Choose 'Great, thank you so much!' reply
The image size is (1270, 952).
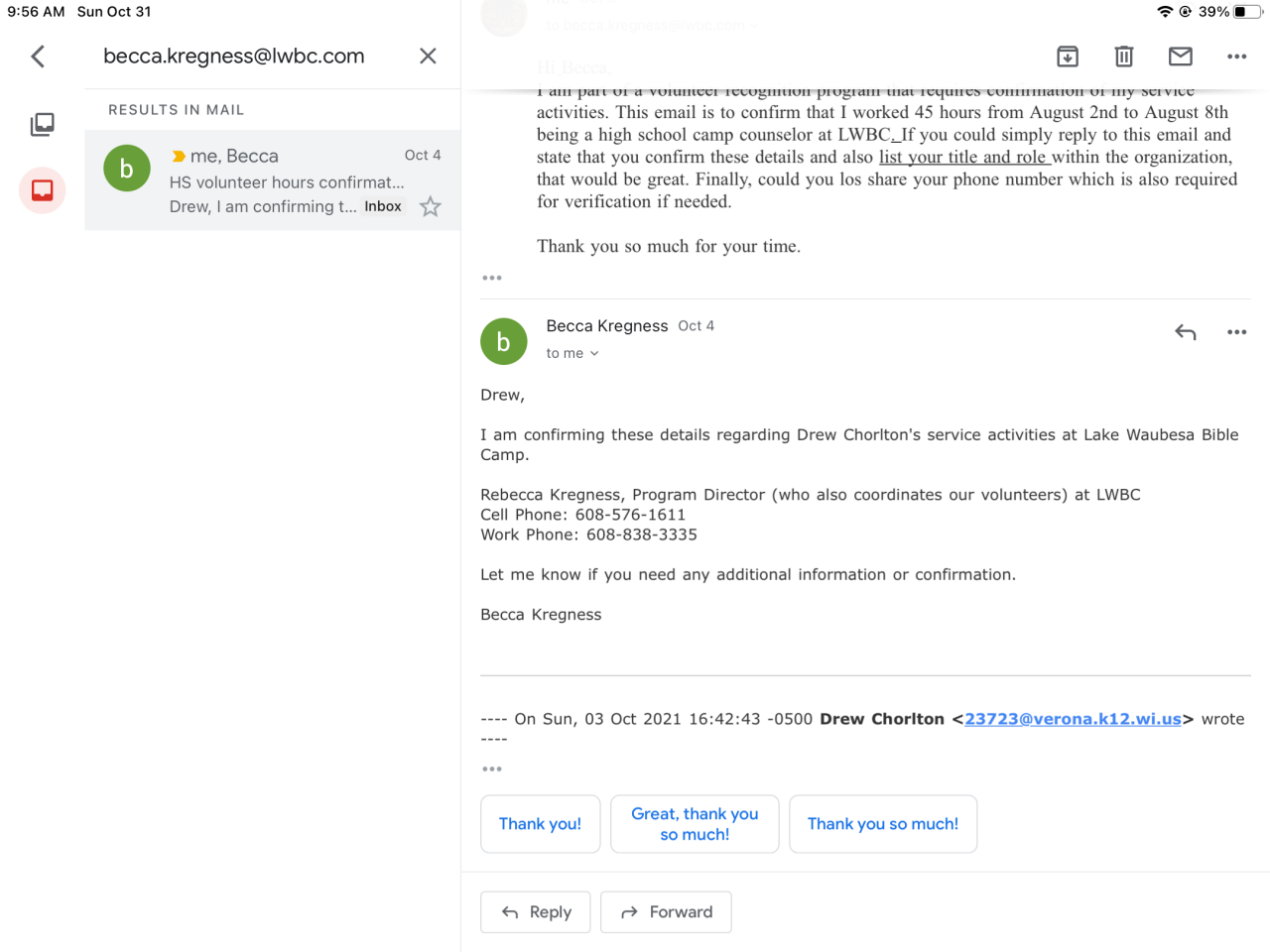[x=695, y=824]
